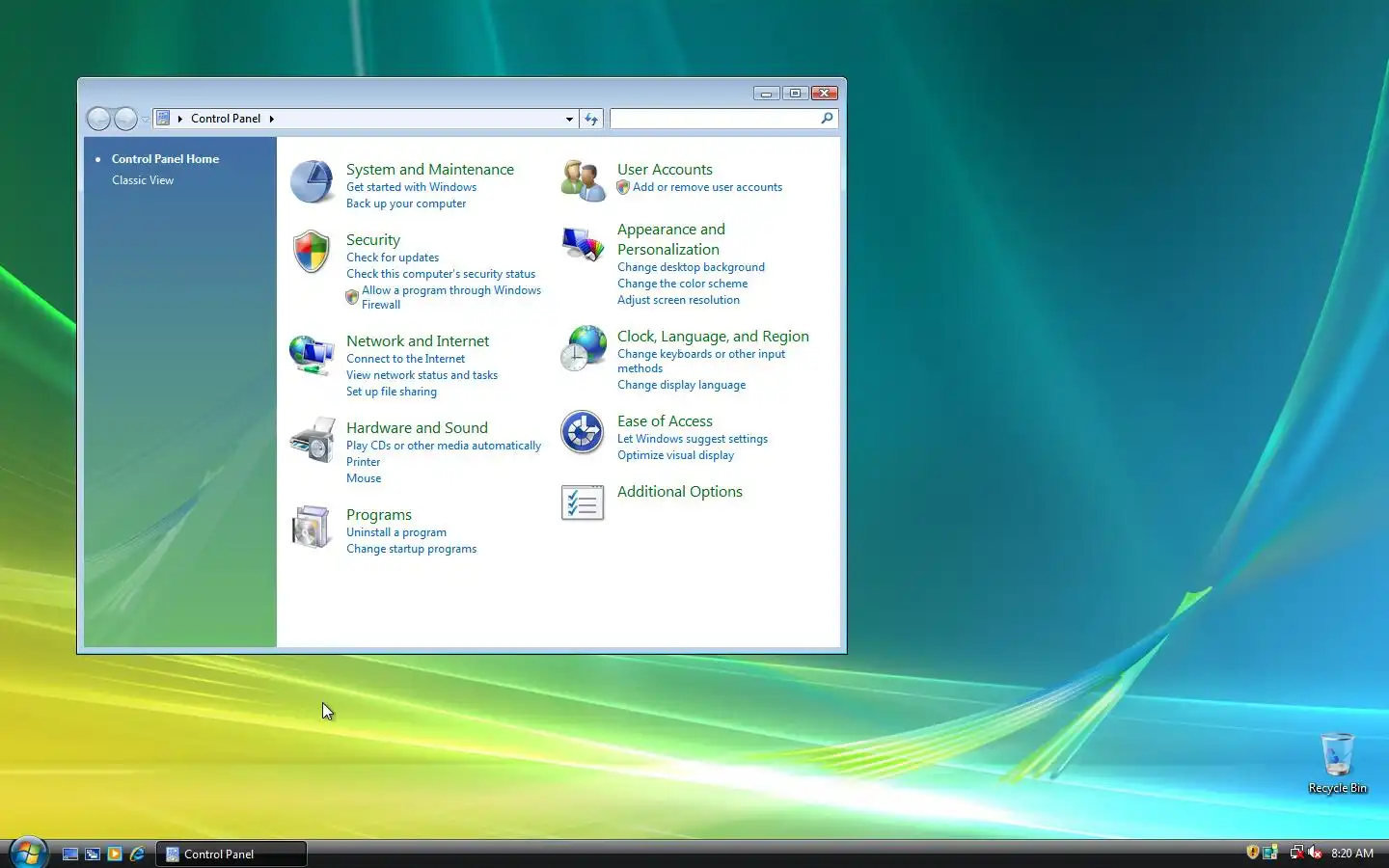Click the Back navigation arrow button
This screenshot has width=1389, height=868.
[98, 119]
